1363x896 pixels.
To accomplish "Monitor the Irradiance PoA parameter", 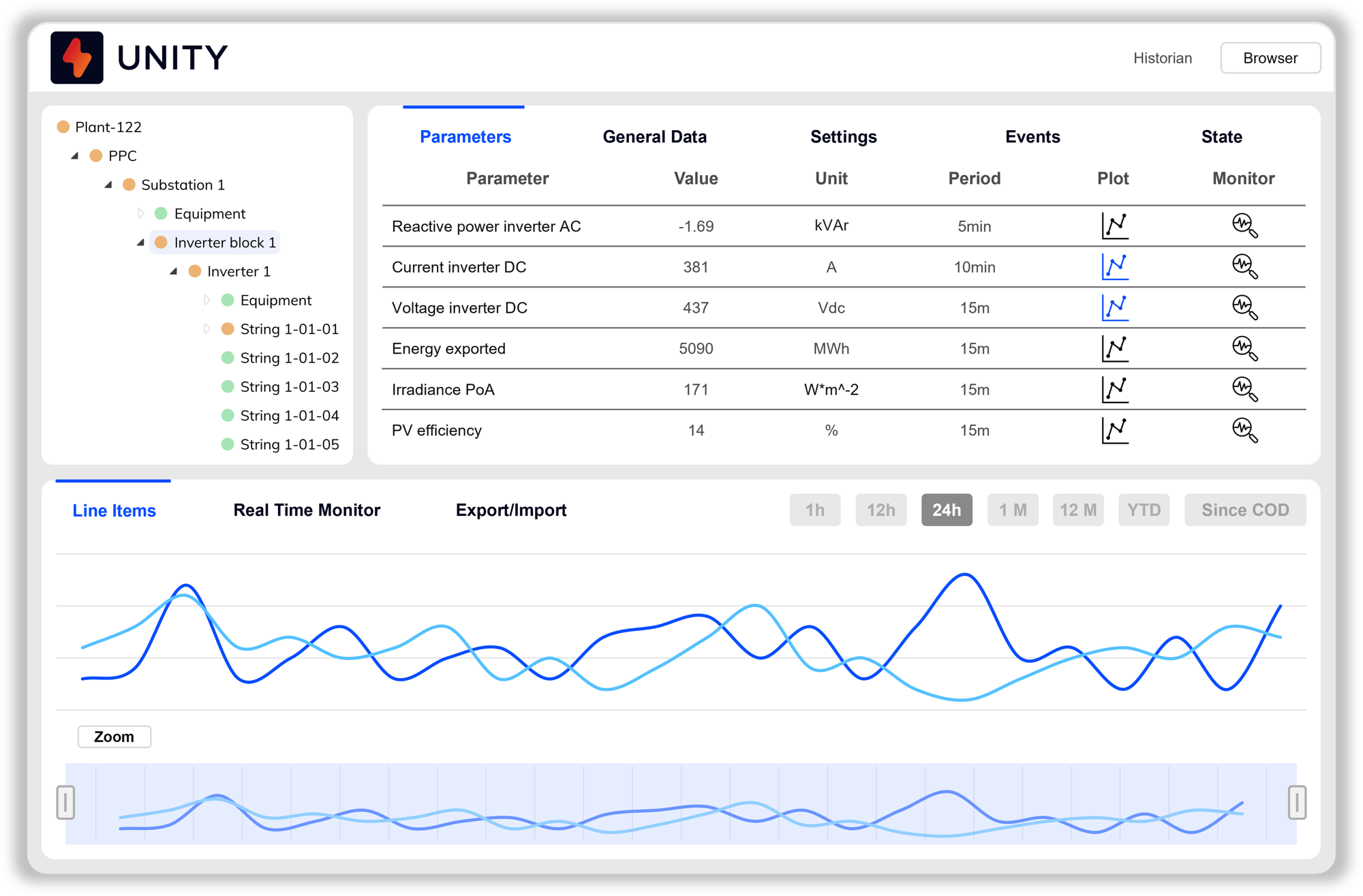I will (x=1244, y=389).
